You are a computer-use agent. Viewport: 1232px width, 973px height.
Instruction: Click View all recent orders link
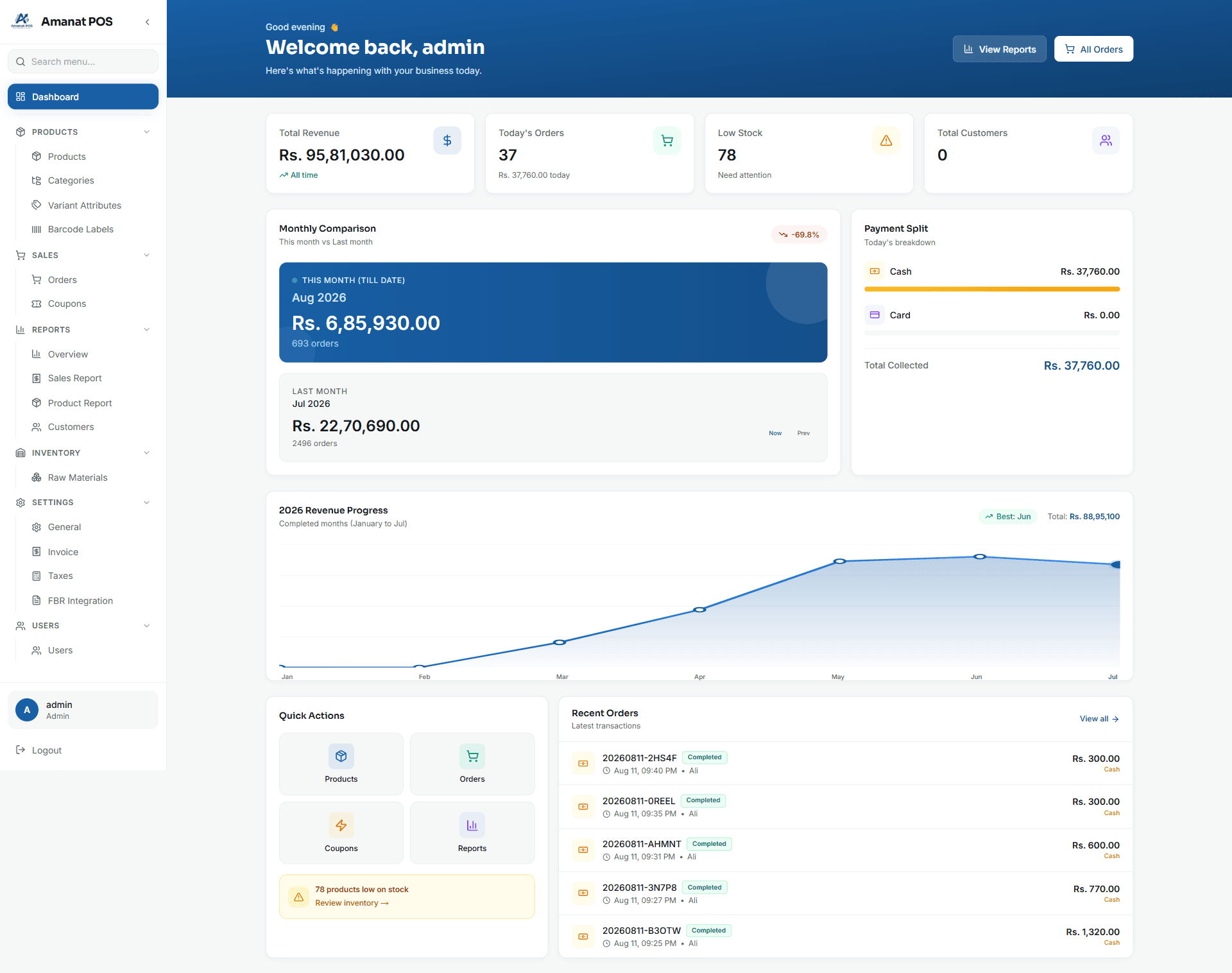1099,719
